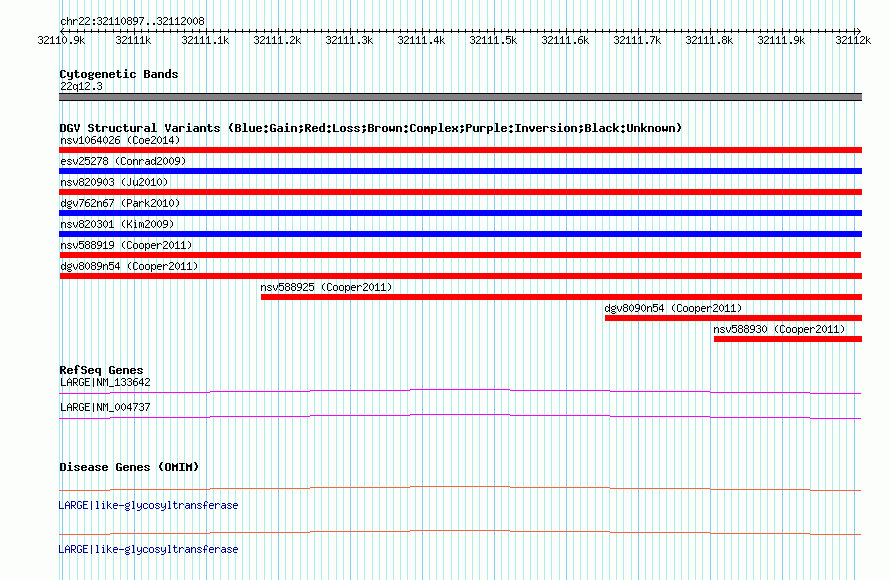Screen dimensions: 890x580
Task: Select the red bar under dgv8090n54
Action: (x=733, y=318)
